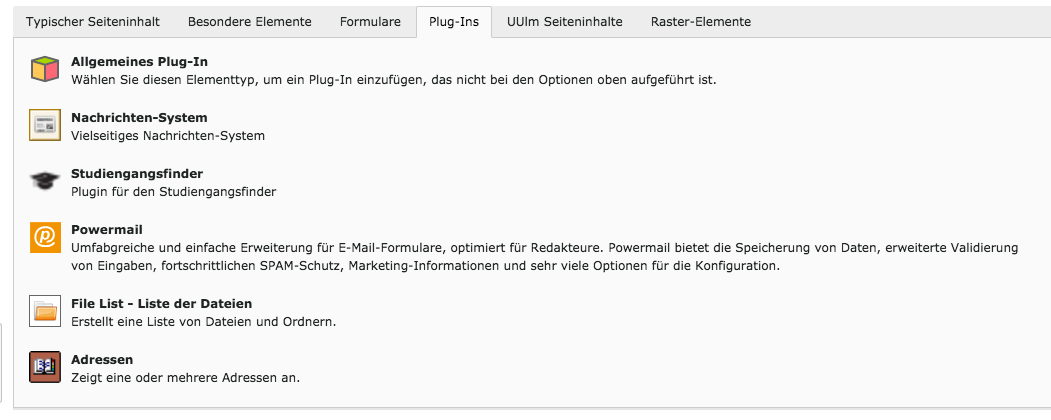1051x420 pixels.
Task: Click the Nachrichten-System newspaper icon
Action: coord(45,125)
